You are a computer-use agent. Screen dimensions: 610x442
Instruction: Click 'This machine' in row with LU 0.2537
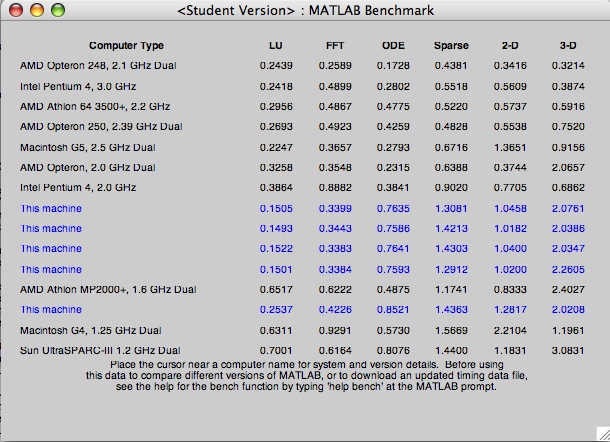tap(51, 310)
